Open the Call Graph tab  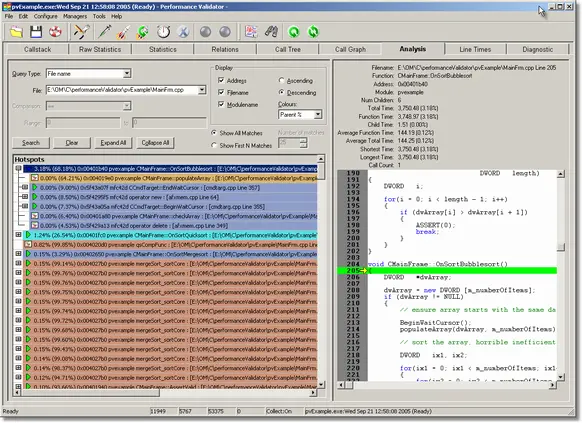coord(350,49)
